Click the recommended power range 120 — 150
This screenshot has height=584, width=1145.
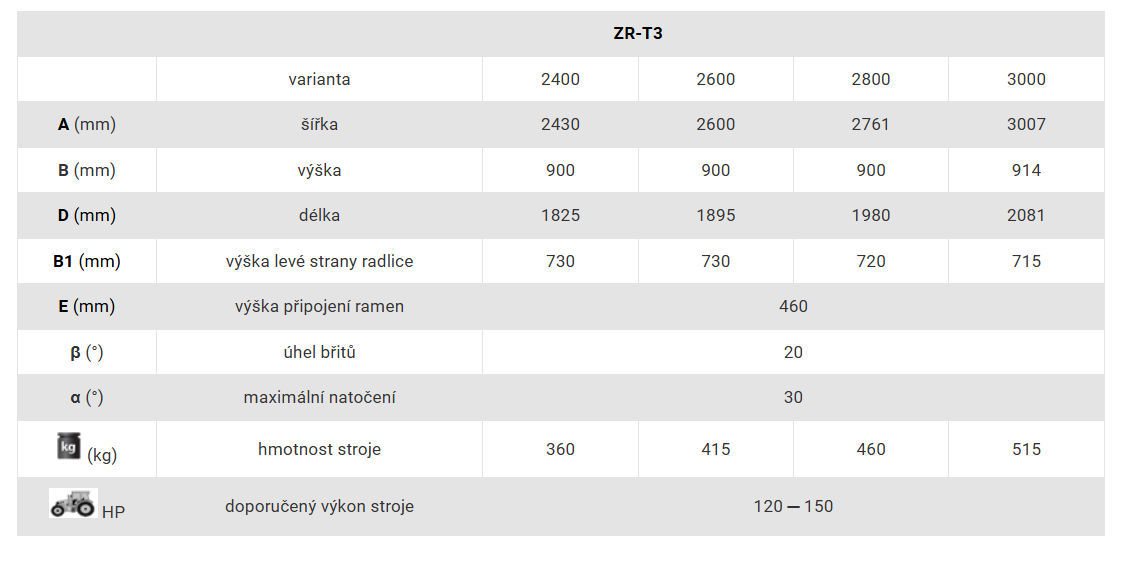(793, 507)
